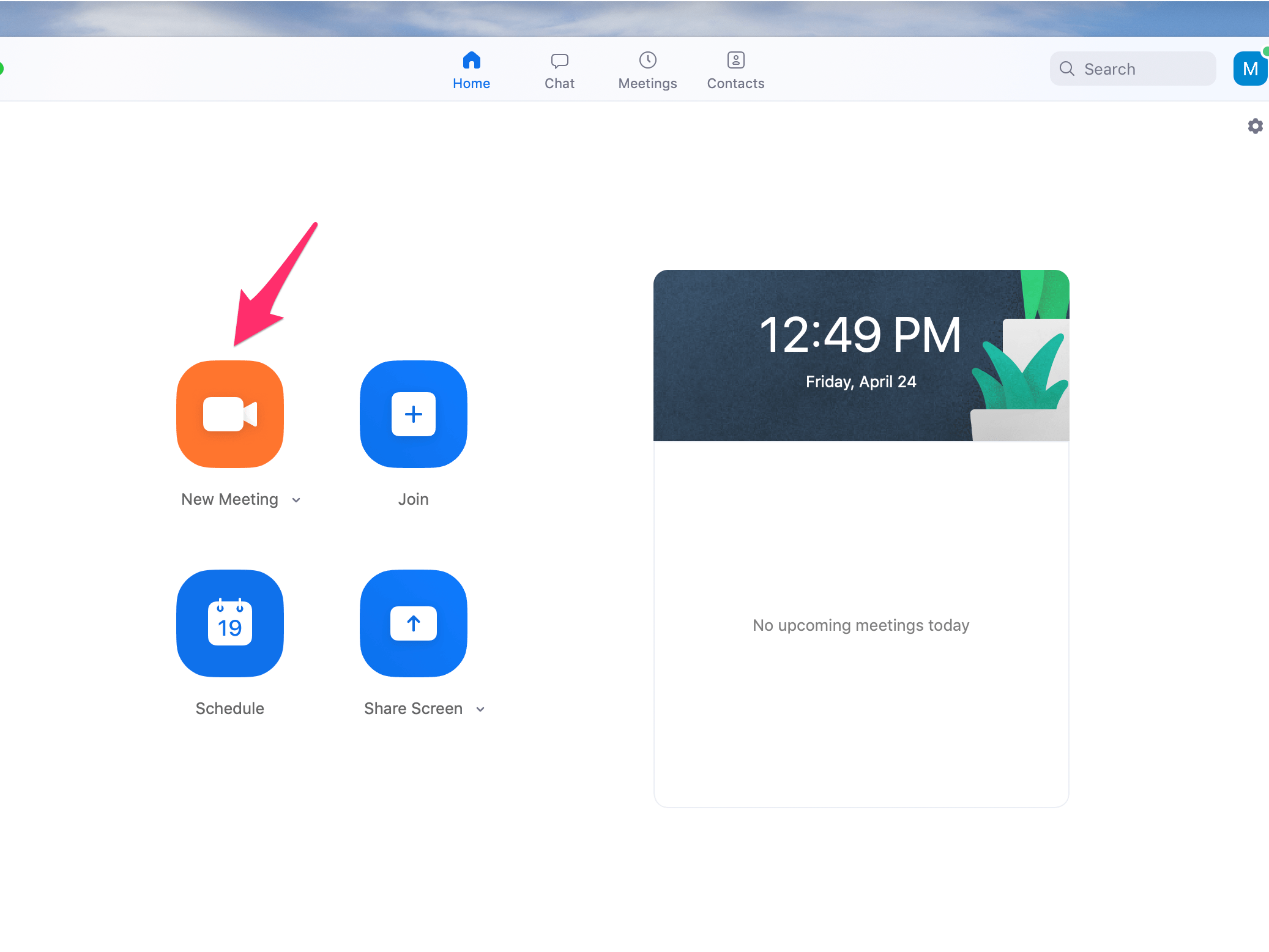Expand the New Meeting options chevron

(296, 500)
